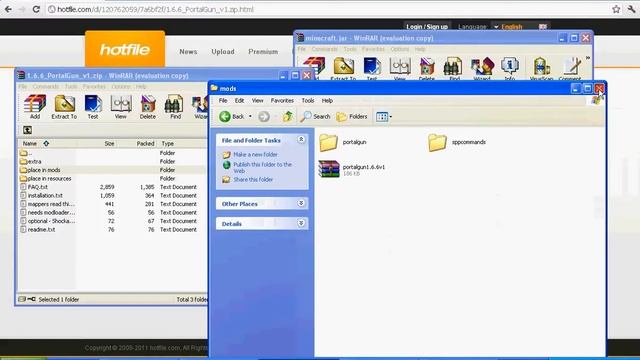This screenshot has height=360, width=640.
Task: Show more toolbar buttons in minecraft.jar window
Action: [588, 58]
